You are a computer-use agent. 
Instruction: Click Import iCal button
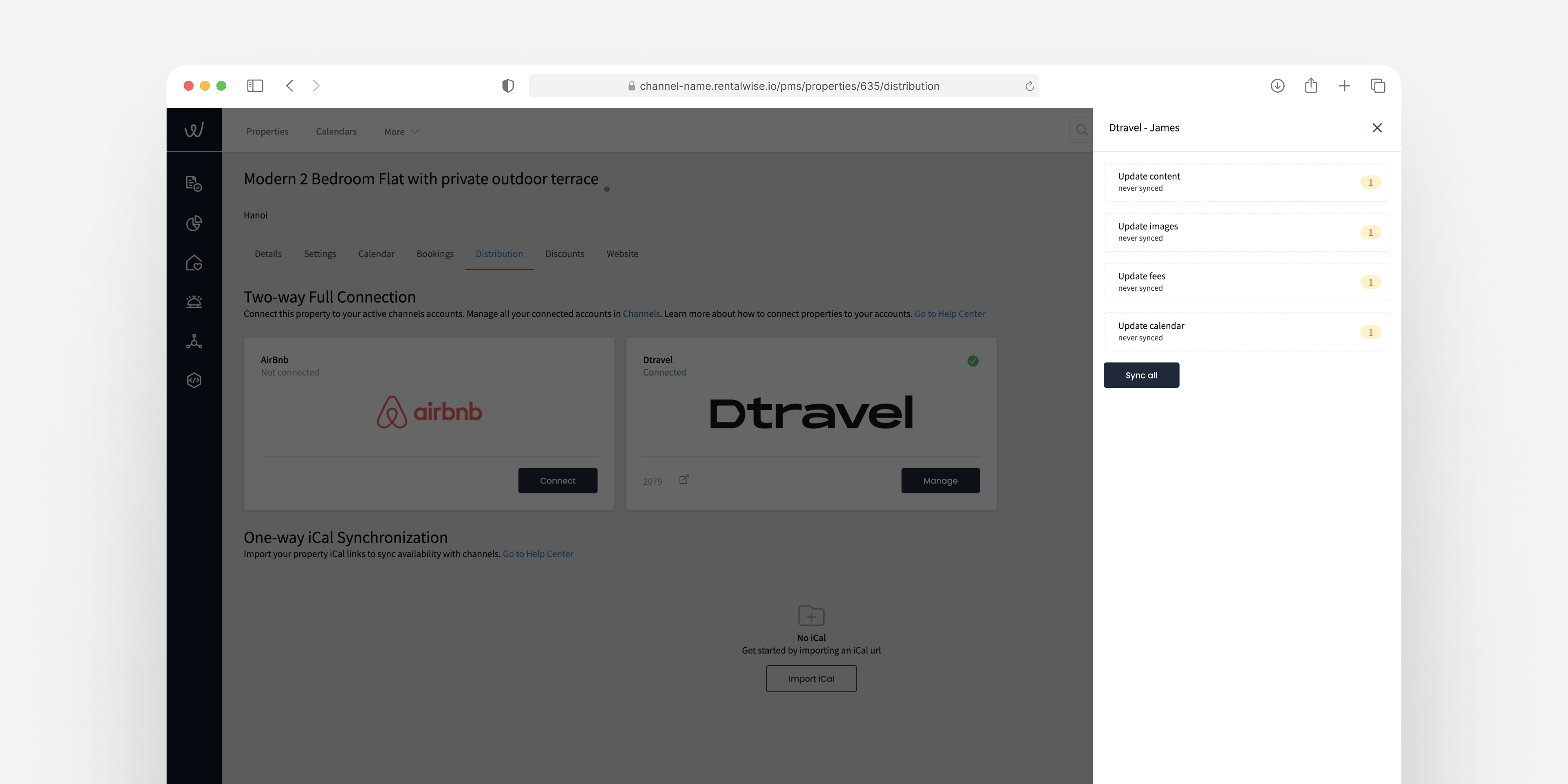(x=811, y=678)
